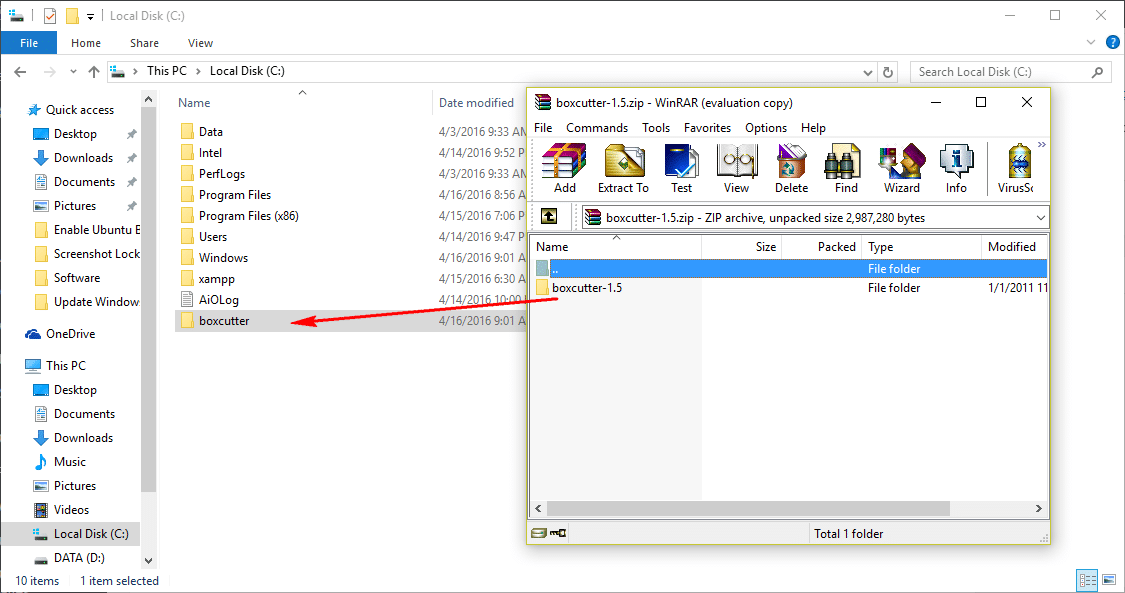The image size is (1125, 593).
Task: Click Properties checkmark icon in title bar
Action: [50, 15]
